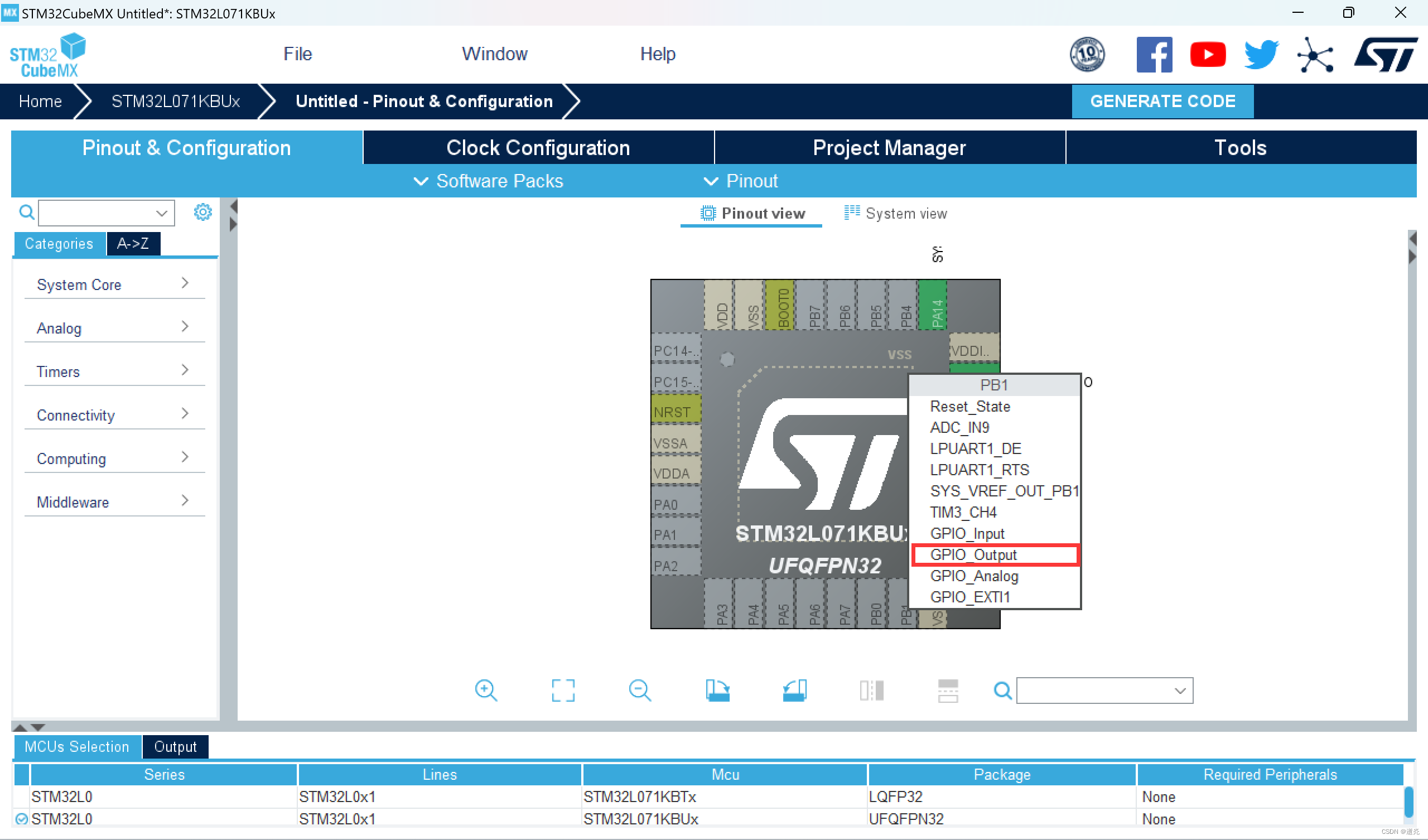The height and width of the screenshot is (840, 1428).
Task: Open the gear settings icon in Categories panel
Action: (202, 213)
